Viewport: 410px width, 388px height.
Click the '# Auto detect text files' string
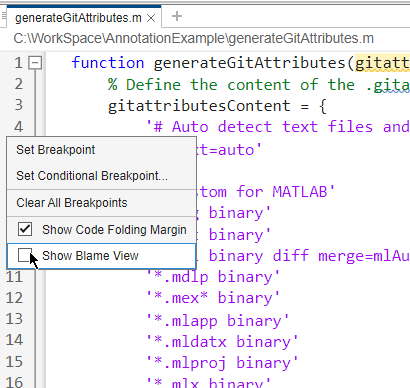click(278, 127)
